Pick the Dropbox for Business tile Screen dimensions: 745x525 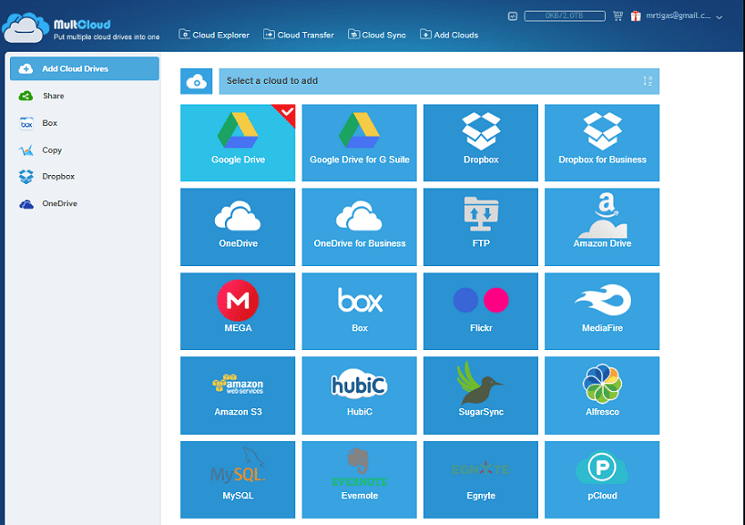point(602,143)
